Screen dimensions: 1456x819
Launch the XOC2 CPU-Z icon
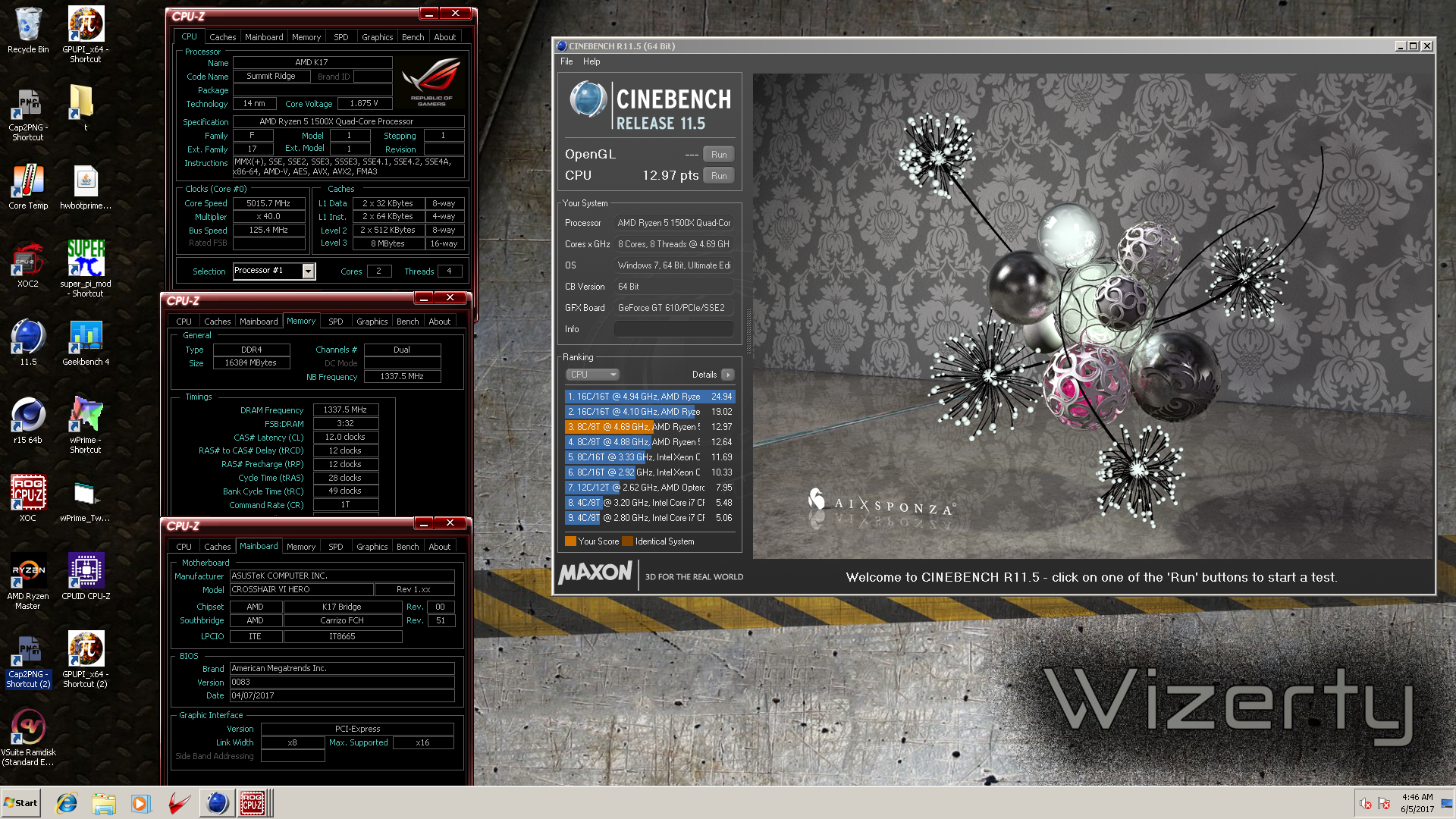click(28, 265)
